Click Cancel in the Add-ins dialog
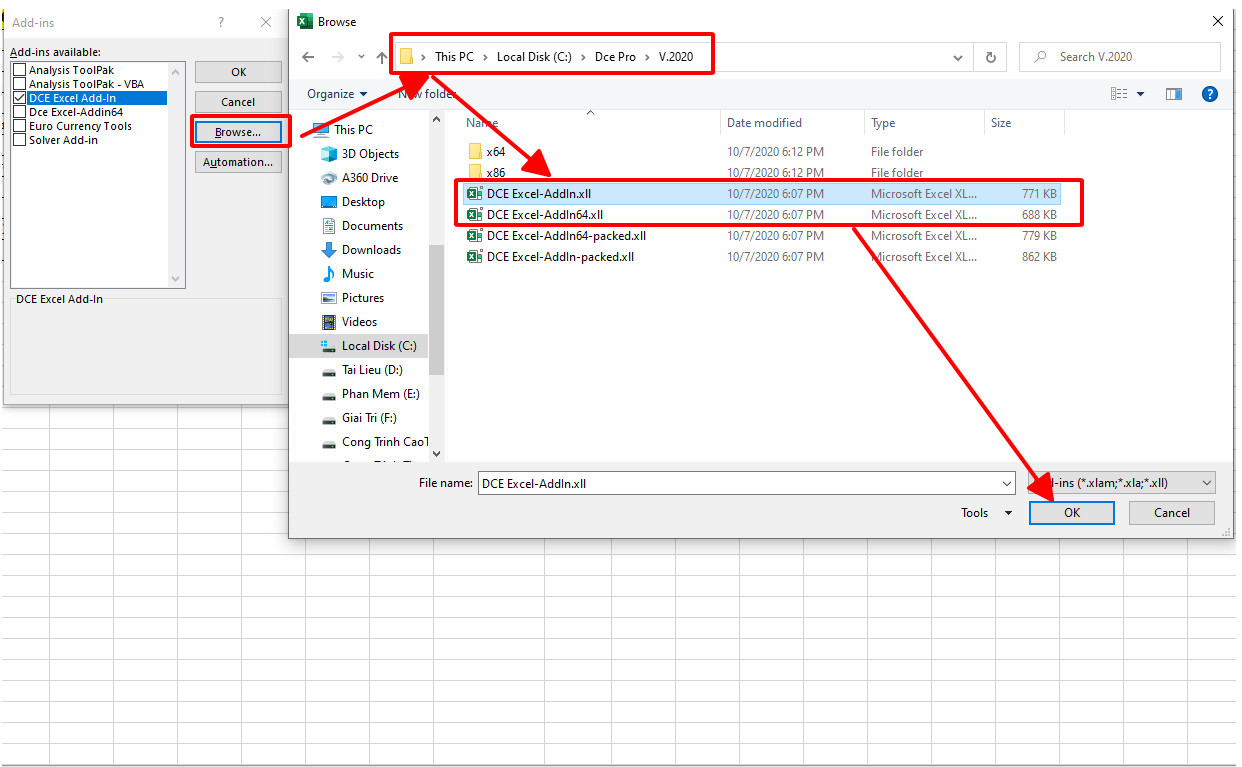Image resolution: width=1242 pixels, height=767 pixels. coord(238,102)
